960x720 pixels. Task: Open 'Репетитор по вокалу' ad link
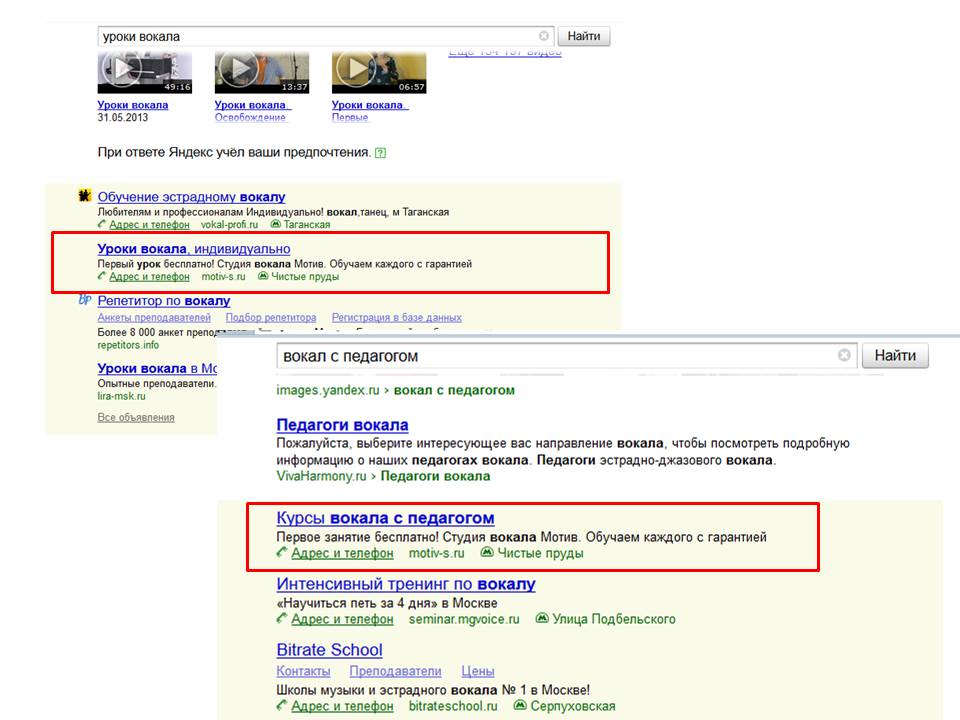pos(164,301)
